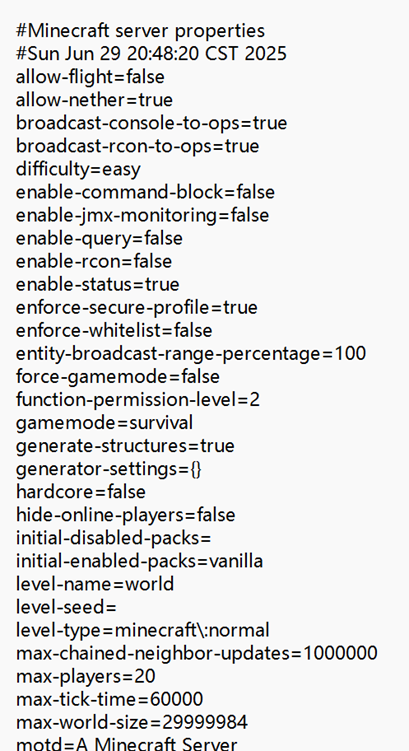Click the #Minecraft server properties header

[140, 31]
